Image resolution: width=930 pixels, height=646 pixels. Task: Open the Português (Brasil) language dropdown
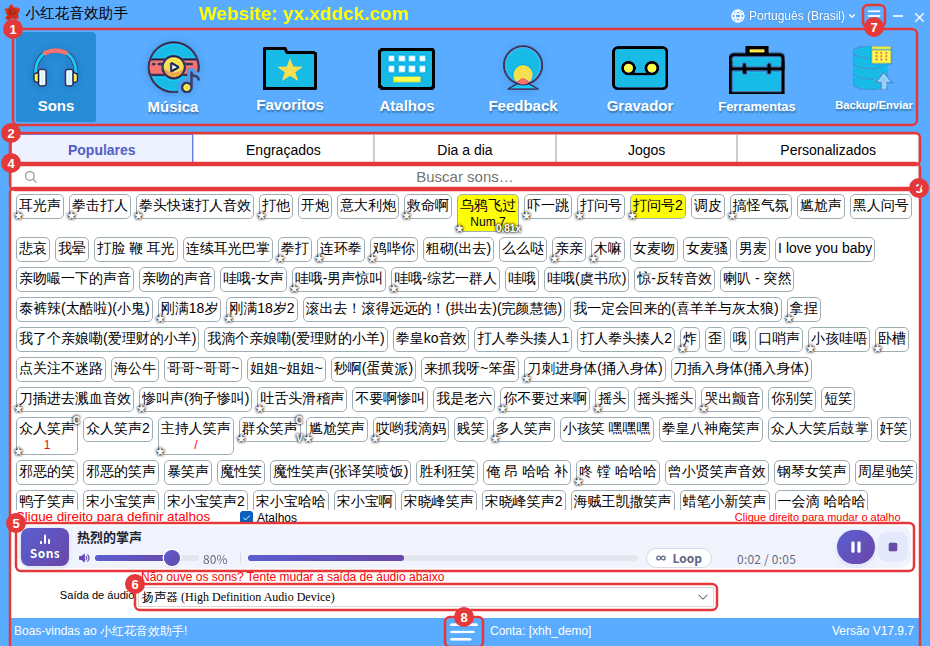[x=796, y=16]
